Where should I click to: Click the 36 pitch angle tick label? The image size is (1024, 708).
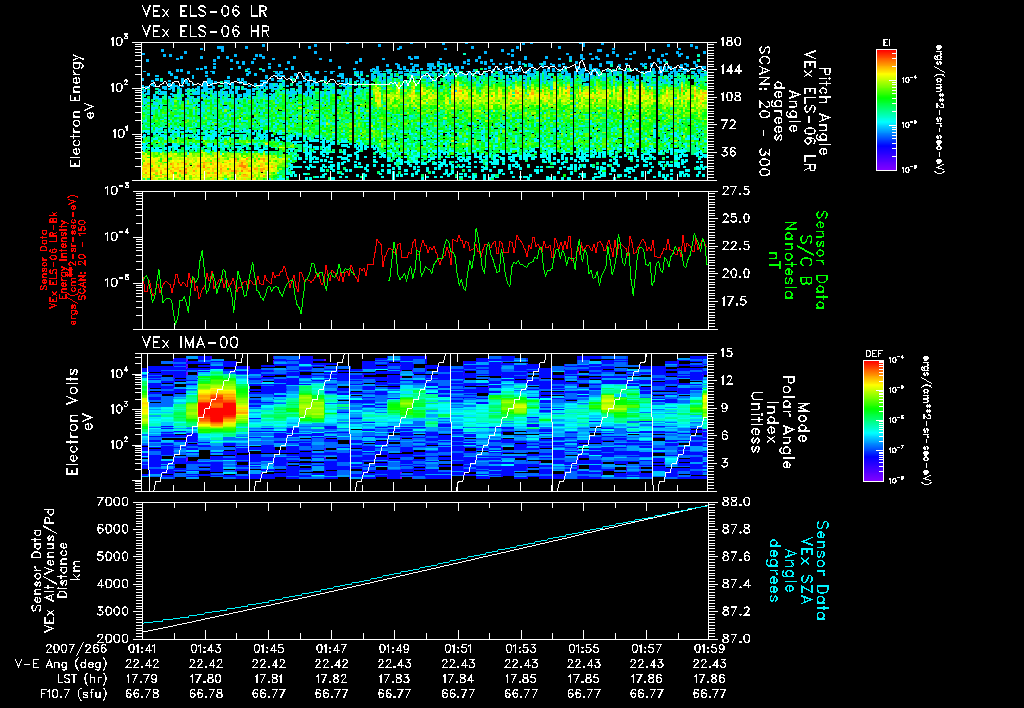pyautogui.click(x=729, y=152)
